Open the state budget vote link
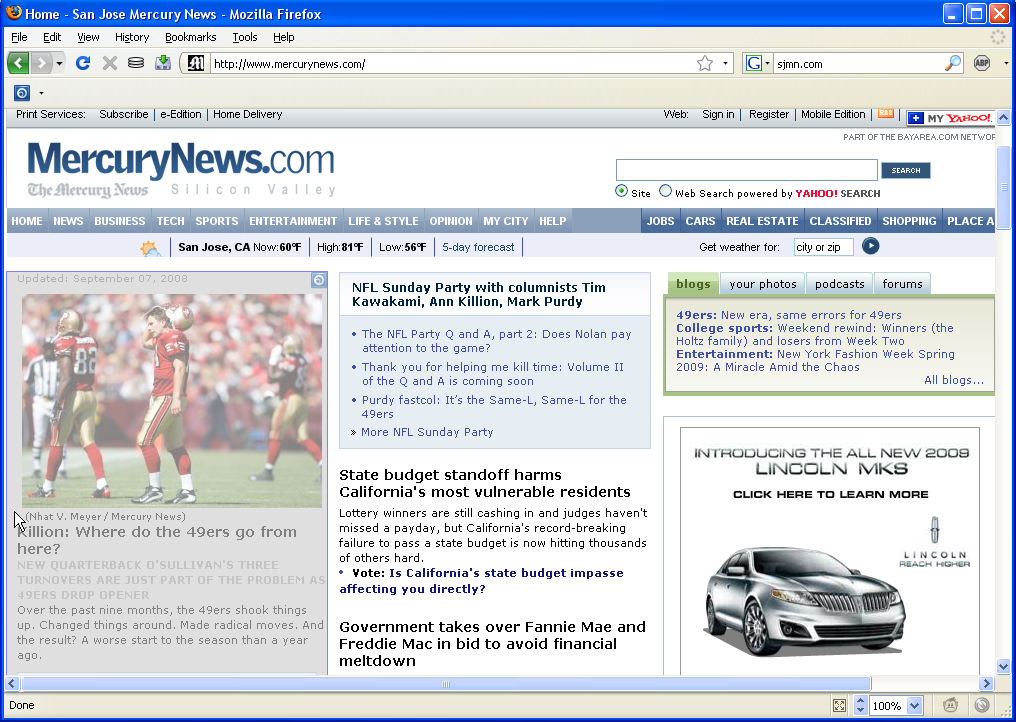Screen dimensions: 1016x722 click(x=481, y=581)
